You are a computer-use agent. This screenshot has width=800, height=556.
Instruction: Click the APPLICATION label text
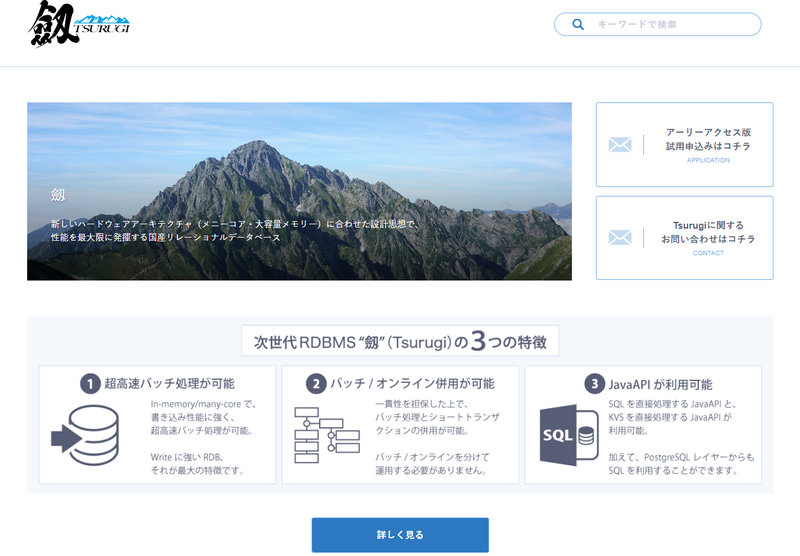coord(708,160)
